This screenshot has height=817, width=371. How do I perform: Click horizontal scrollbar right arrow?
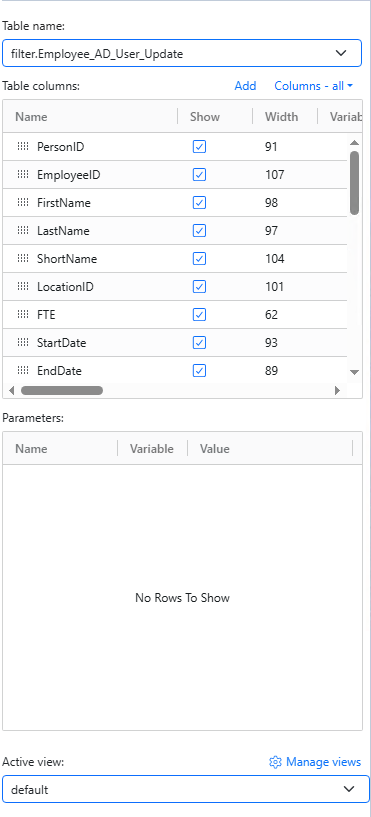pyautogui.click(x=338, y=390)
